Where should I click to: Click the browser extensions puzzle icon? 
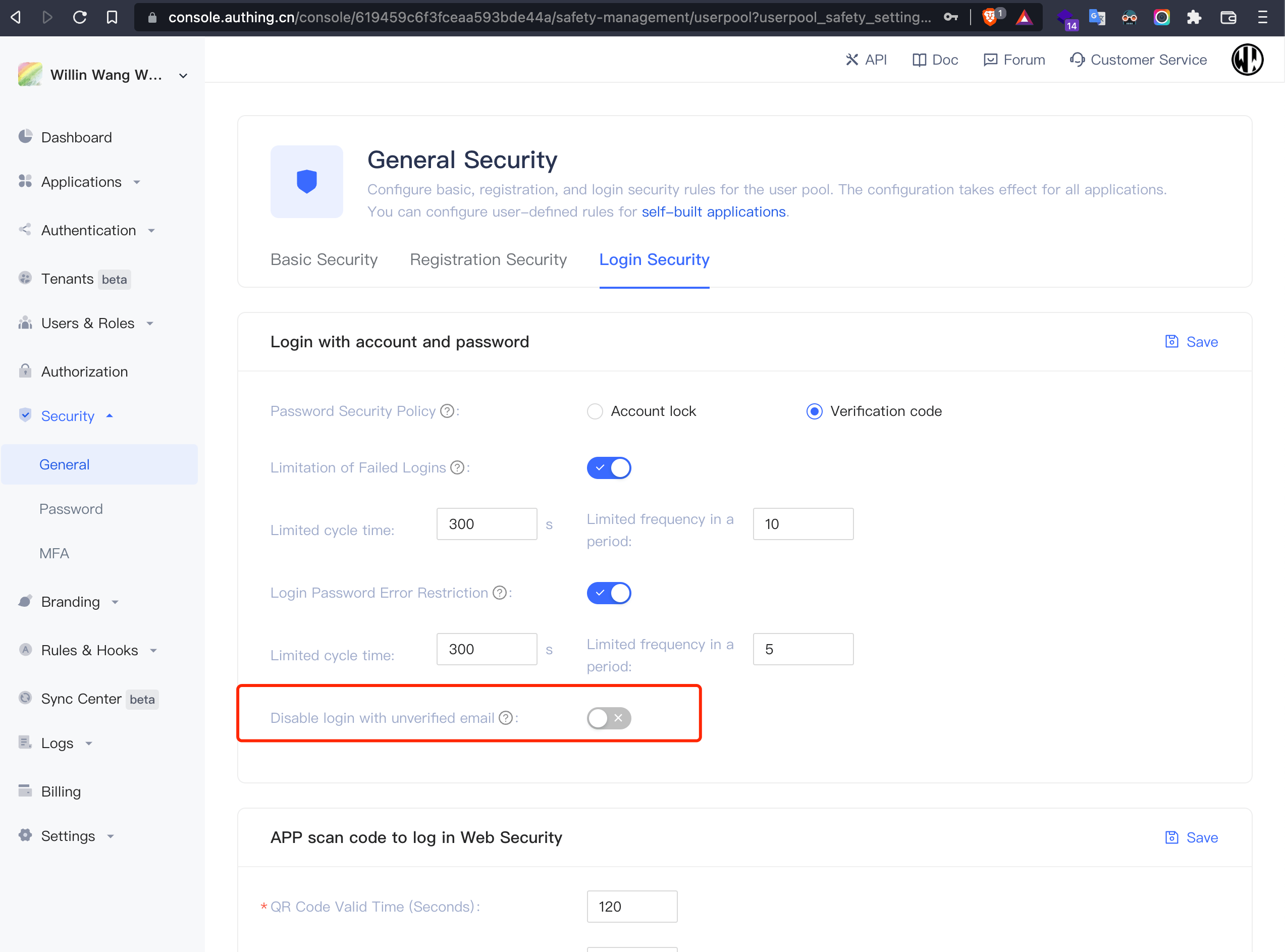pos(1194,17)
